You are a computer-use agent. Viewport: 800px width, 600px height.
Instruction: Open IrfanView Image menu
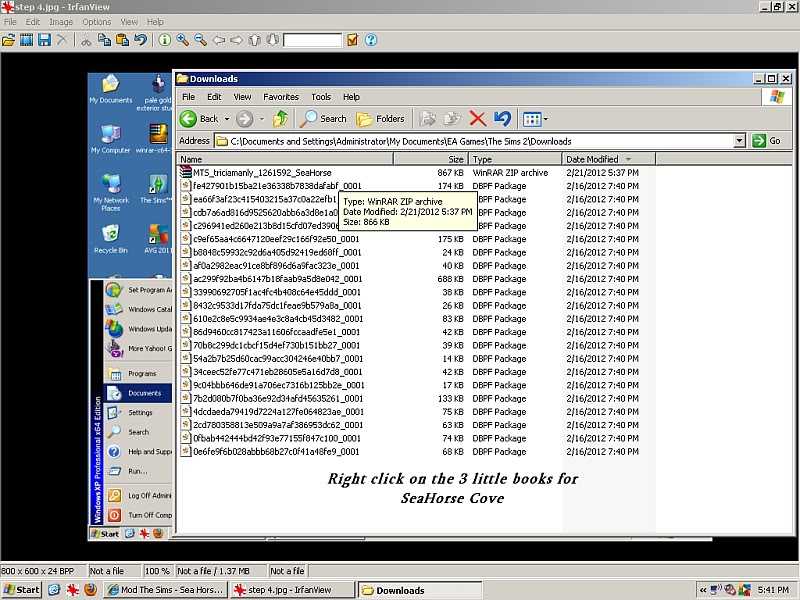coord(61,22)
